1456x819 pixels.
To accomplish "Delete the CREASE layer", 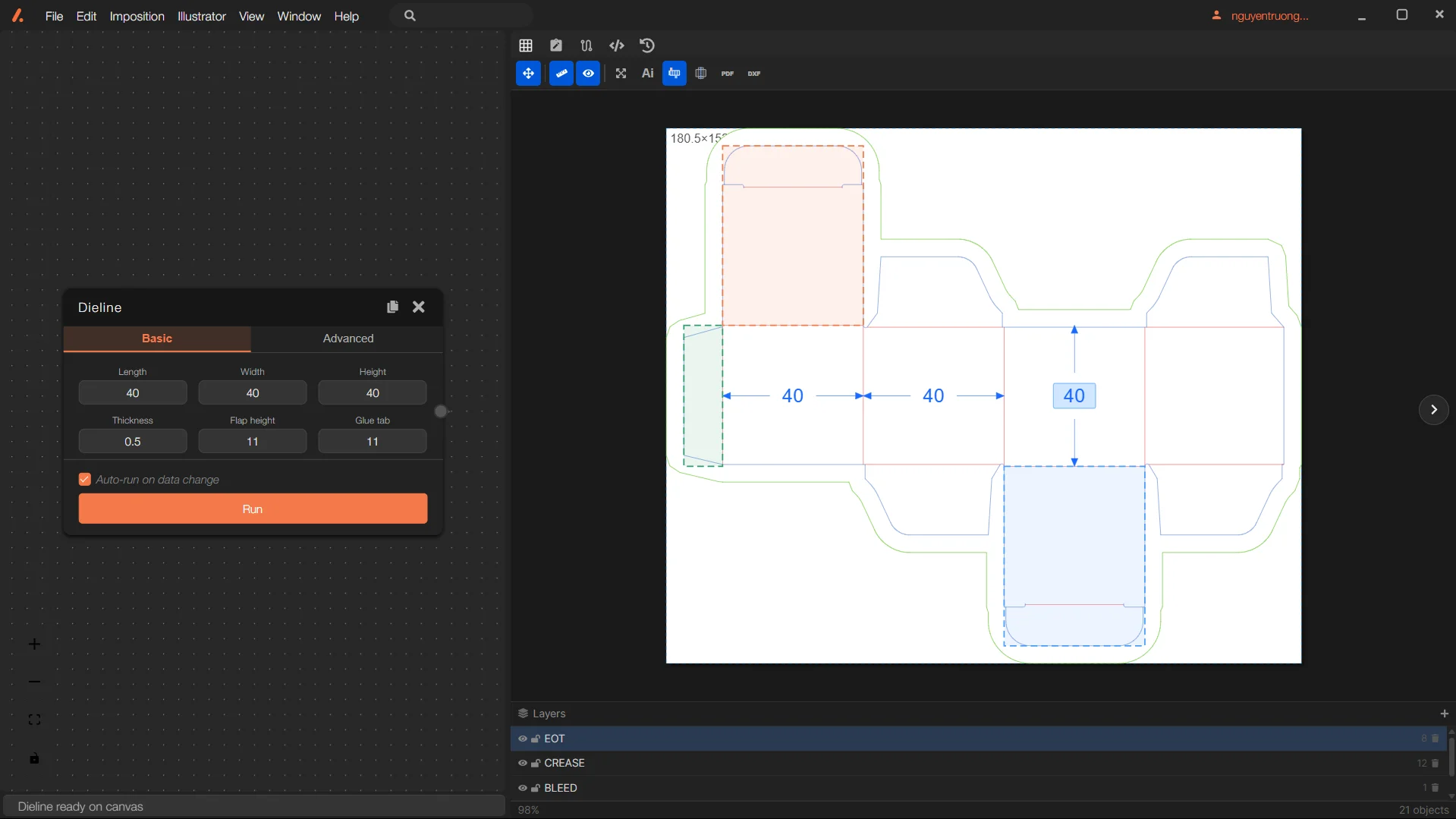I will coord(1436,763).
